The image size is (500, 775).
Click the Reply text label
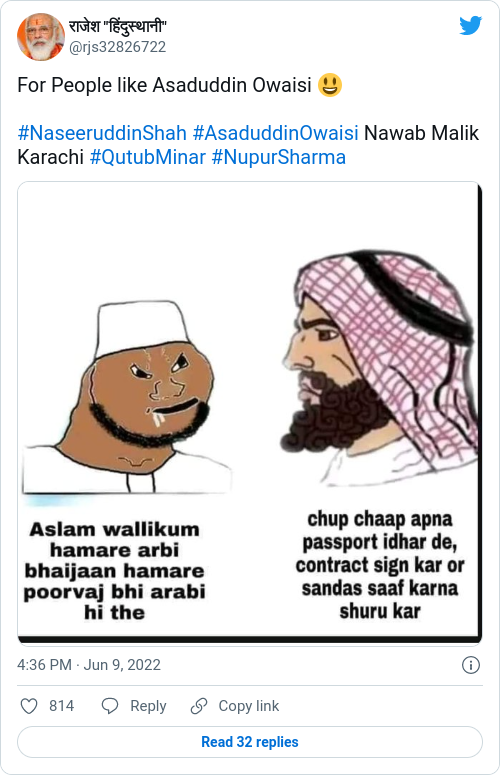tap(148, 706)
